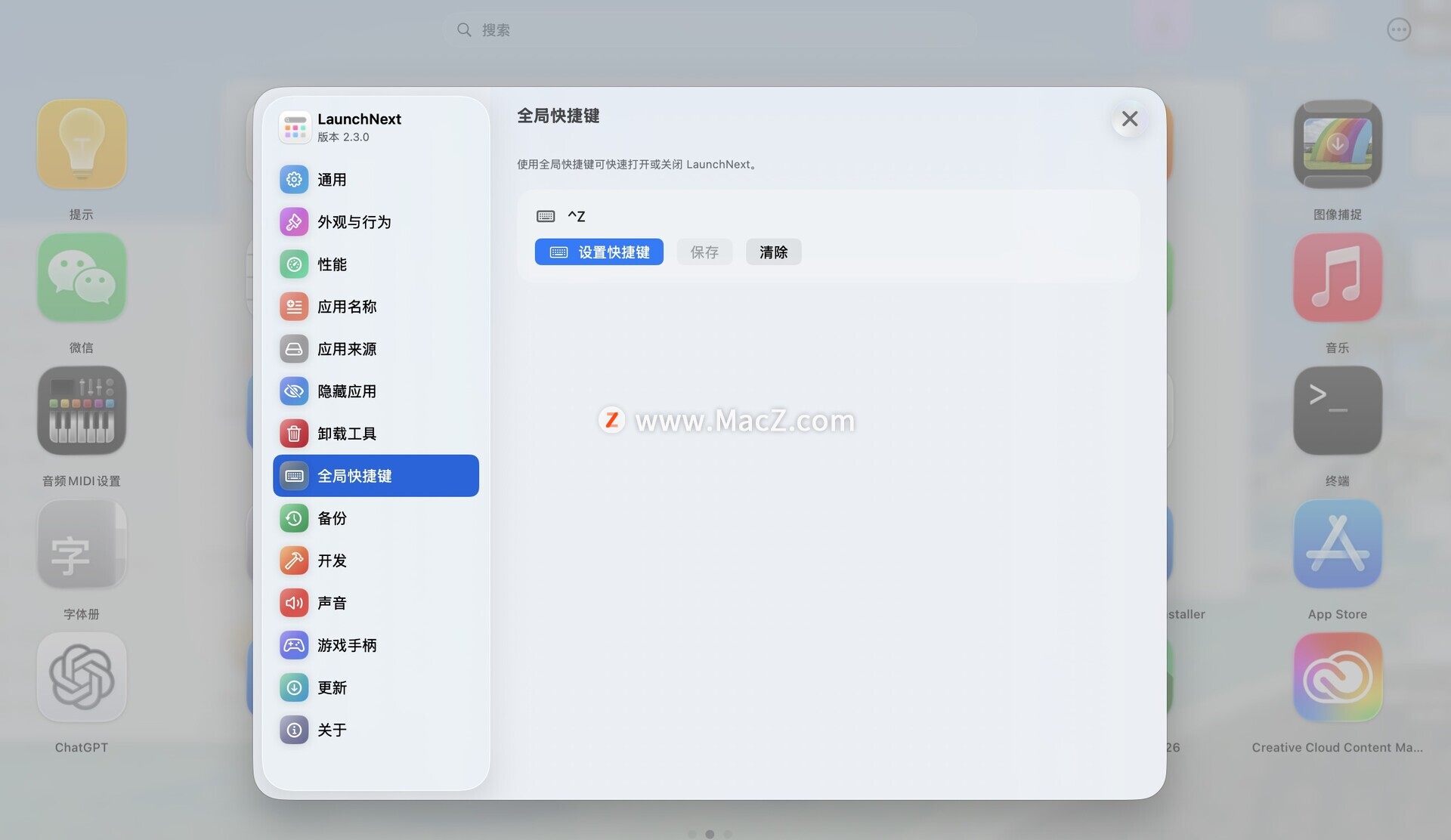Open the 应用来源 app sources section
The image size is (1451, 840).
(346, 349)
